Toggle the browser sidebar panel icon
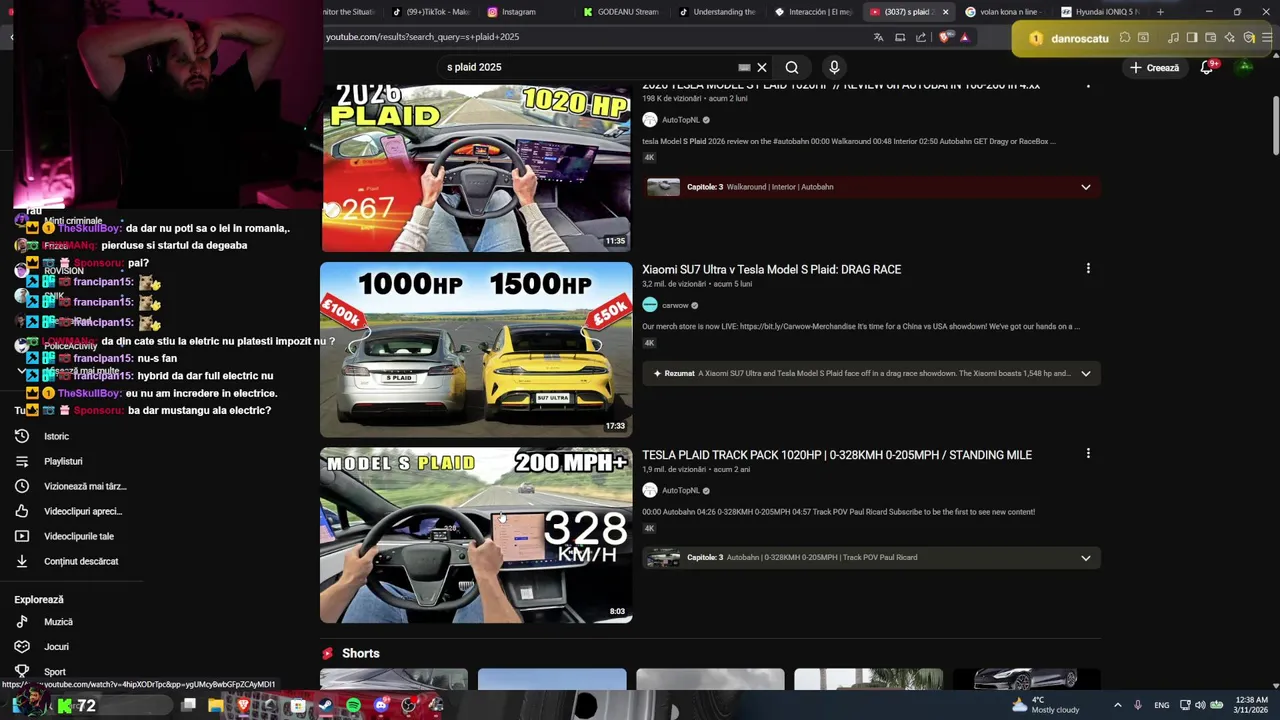The height and width of the screenshot is (720, 1280). point(1192,38)
